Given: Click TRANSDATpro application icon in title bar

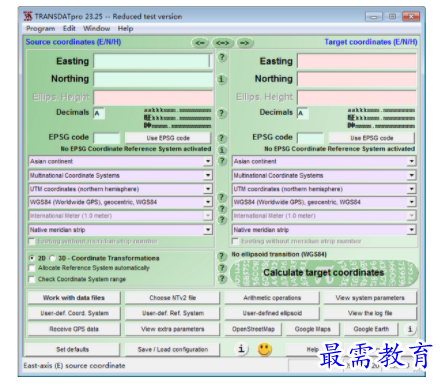Looking at the screenshot, I should point(28,16).
